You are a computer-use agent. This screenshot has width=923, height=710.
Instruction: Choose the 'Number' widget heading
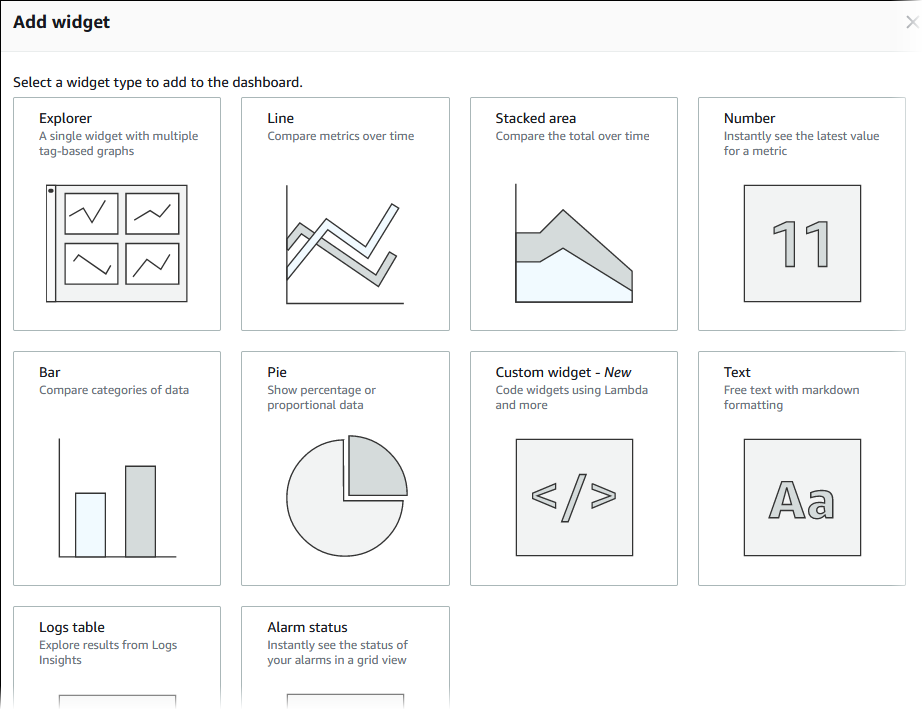[749, 118]
